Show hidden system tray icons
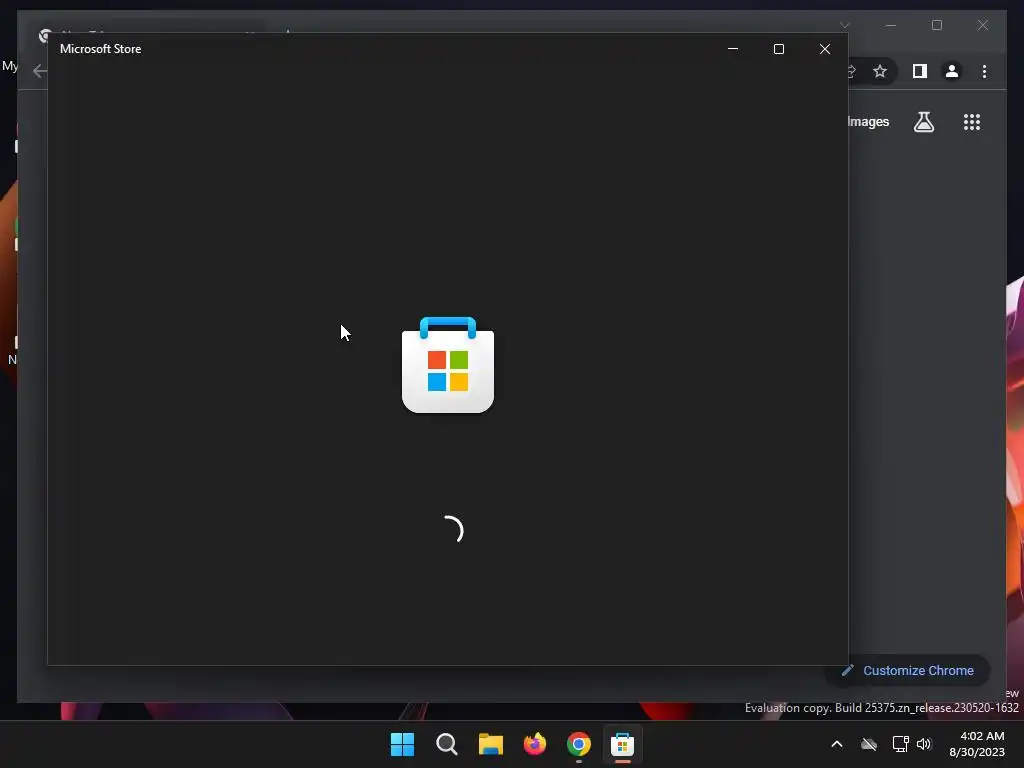This screenshot has height=768, width=1024. [837, 744]
